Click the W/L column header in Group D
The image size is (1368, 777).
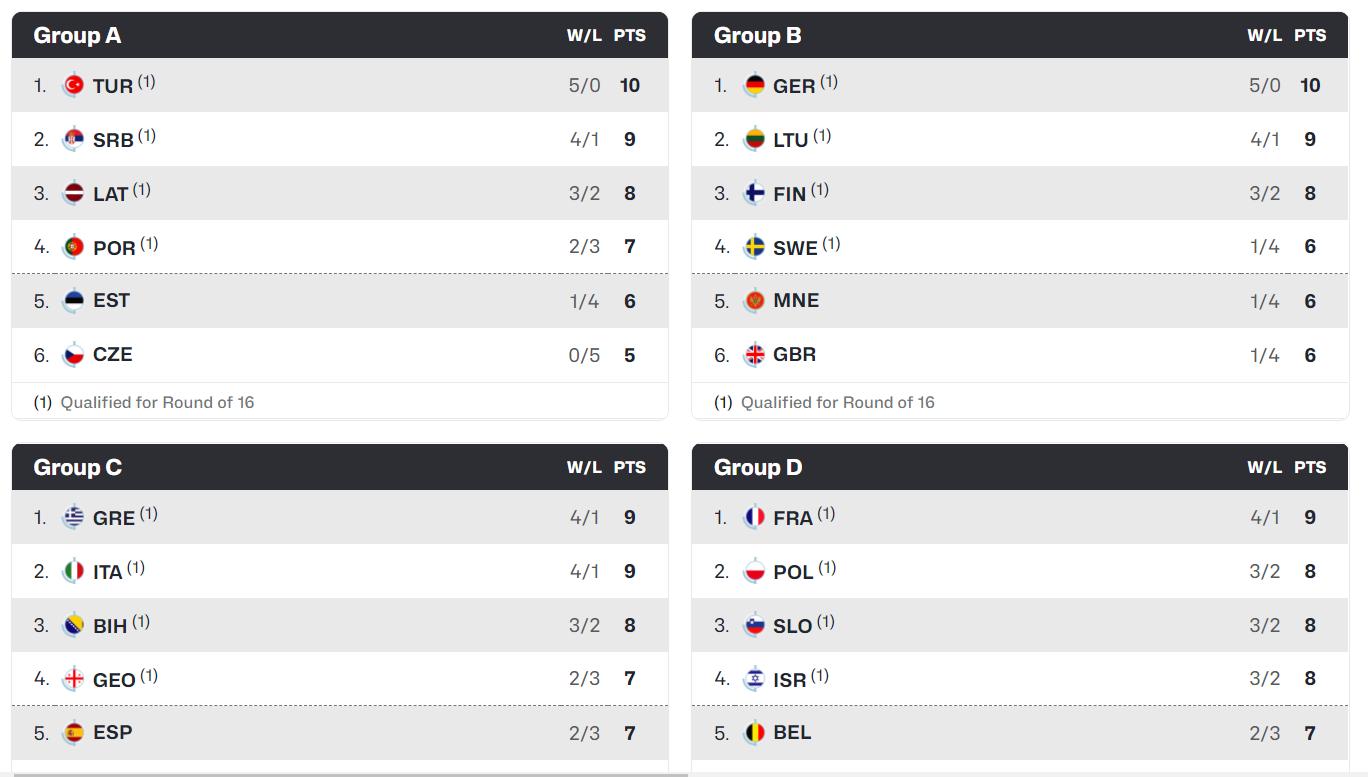pyautogui.click(x=1264, y=468)
